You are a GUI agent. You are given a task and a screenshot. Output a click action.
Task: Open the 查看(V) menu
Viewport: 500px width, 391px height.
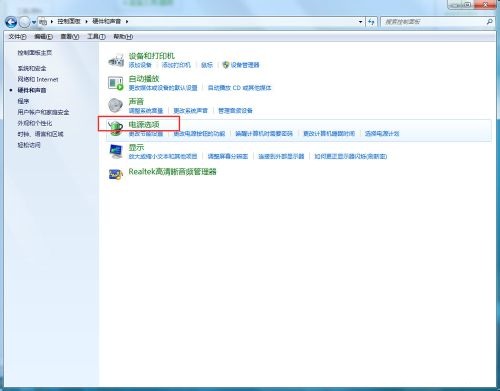[70, 36]
